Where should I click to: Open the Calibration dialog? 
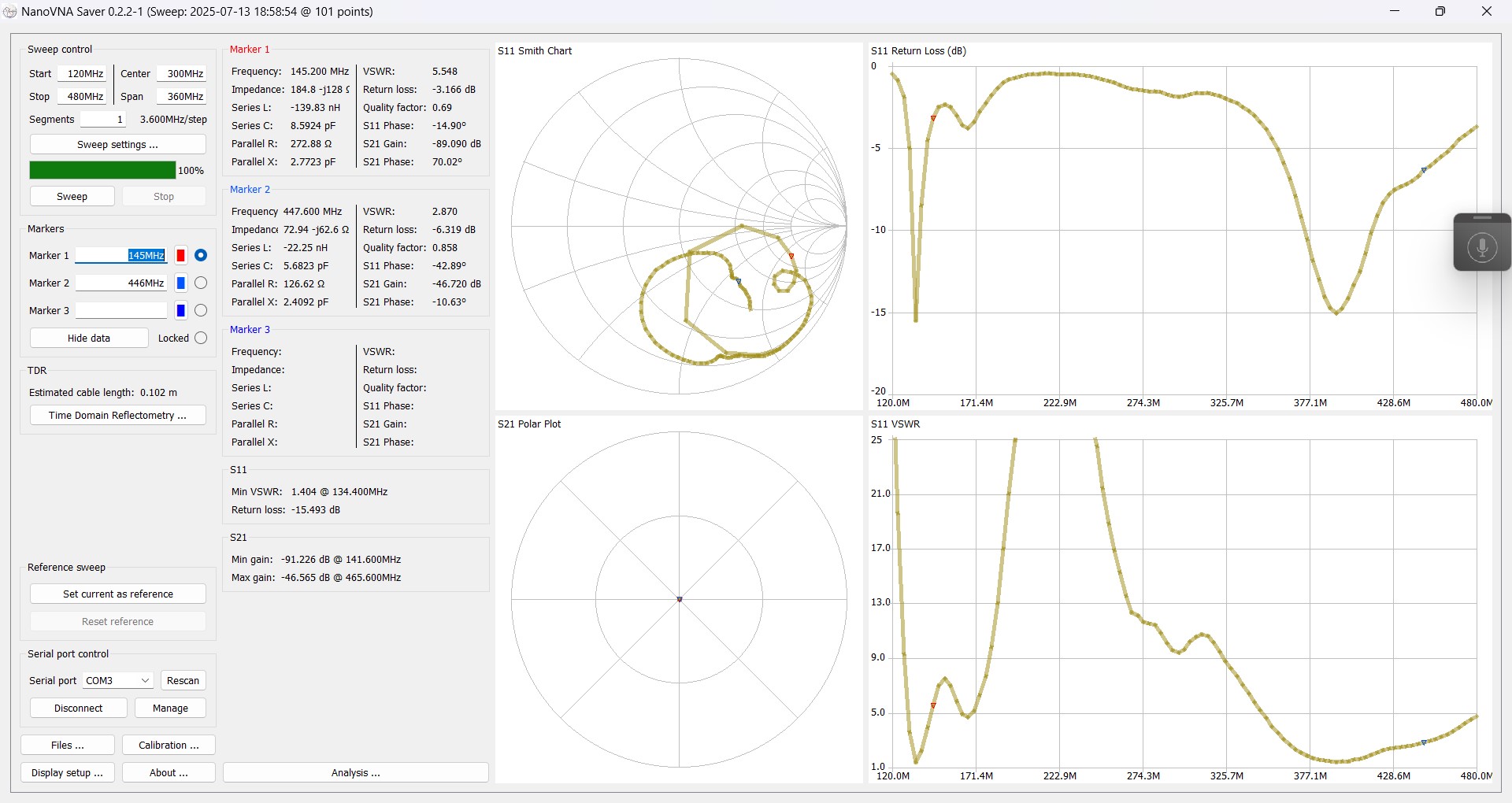tap(168, 745)
